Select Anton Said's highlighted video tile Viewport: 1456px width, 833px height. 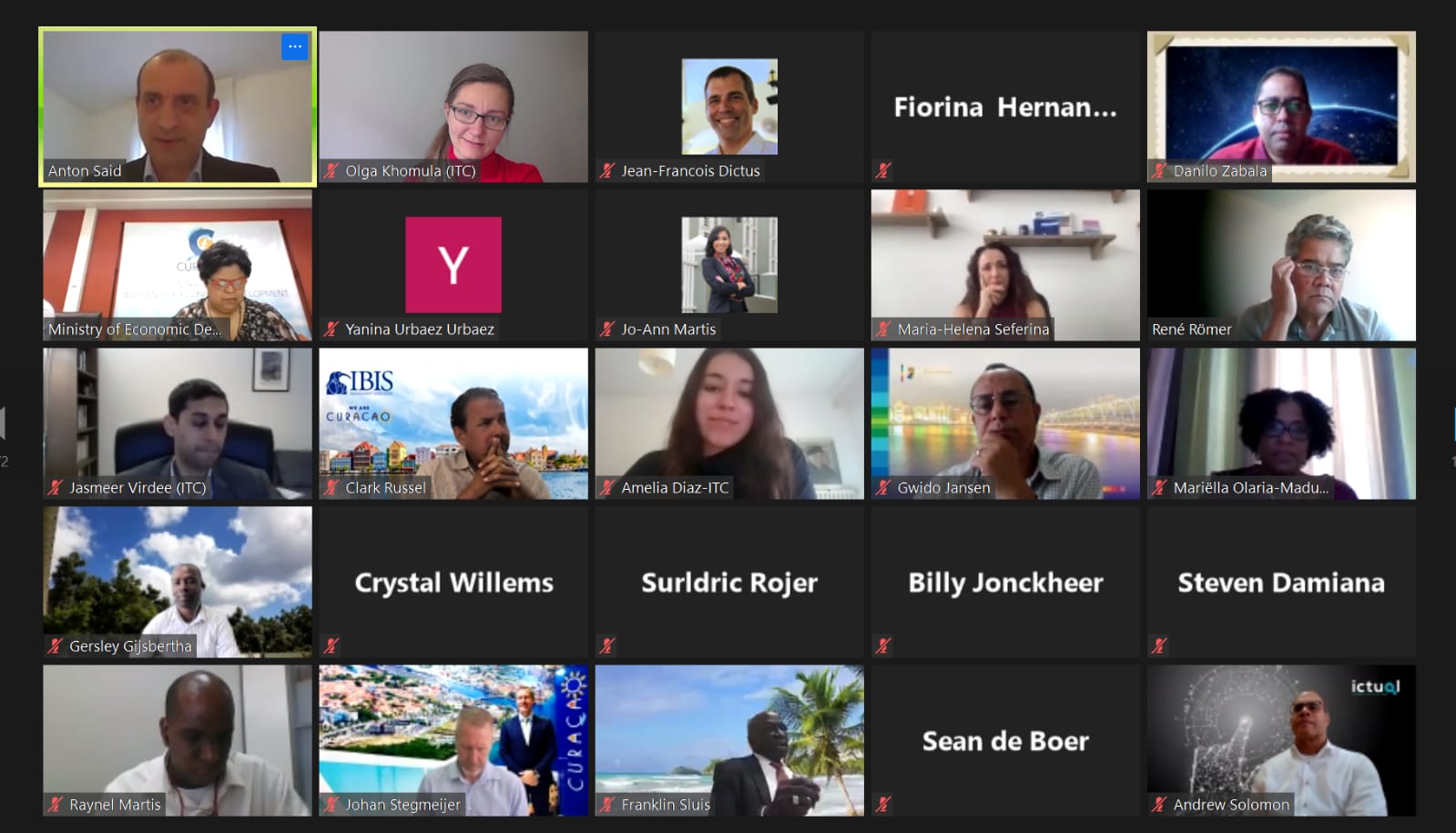point(178,107)
